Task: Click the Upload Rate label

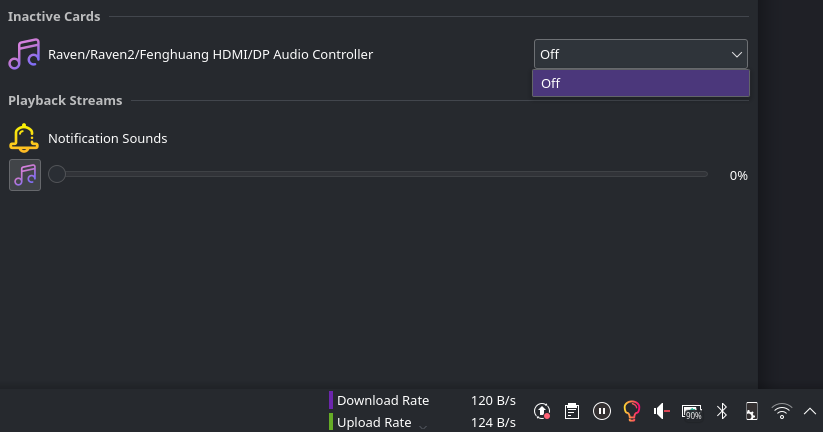Action: click(x=374, y=423)
